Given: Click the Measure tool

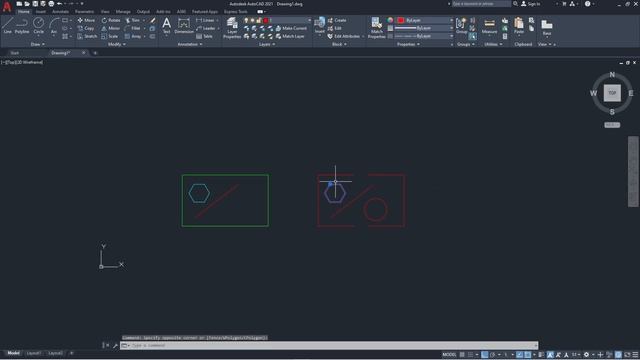Looking at the screenshot, I should [489, 26].
